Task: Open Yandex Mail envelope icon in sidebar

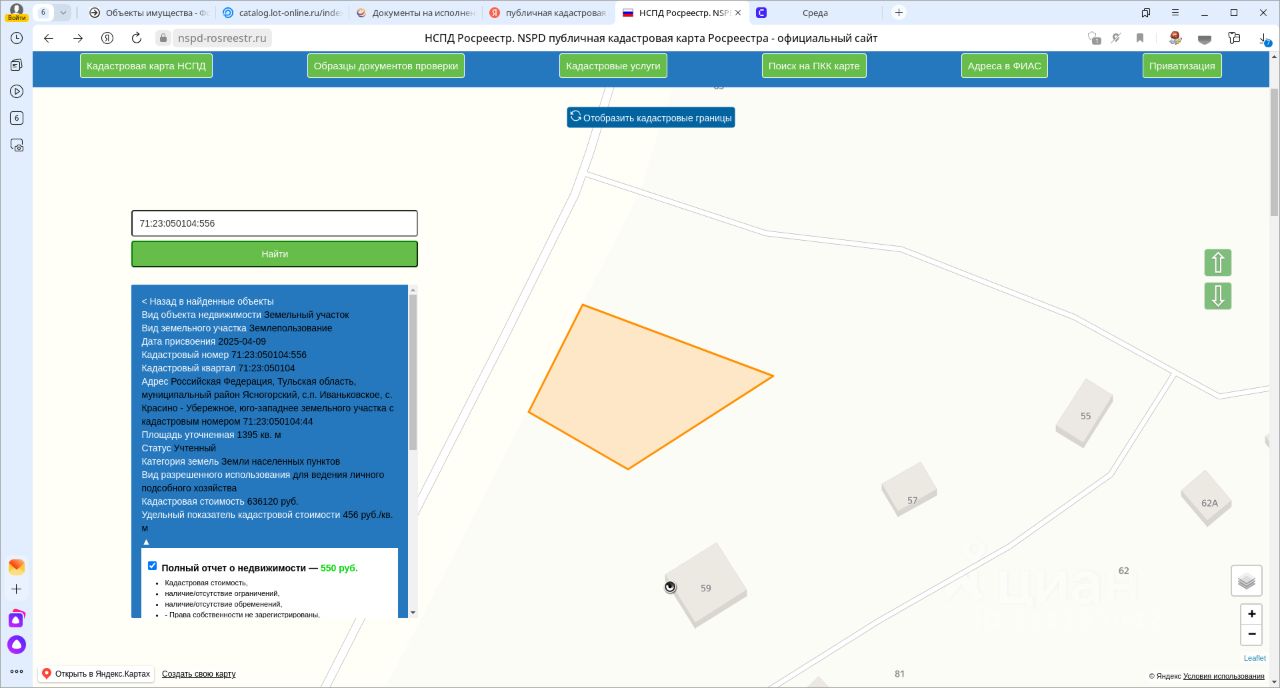Action: (x=16, y=566)
